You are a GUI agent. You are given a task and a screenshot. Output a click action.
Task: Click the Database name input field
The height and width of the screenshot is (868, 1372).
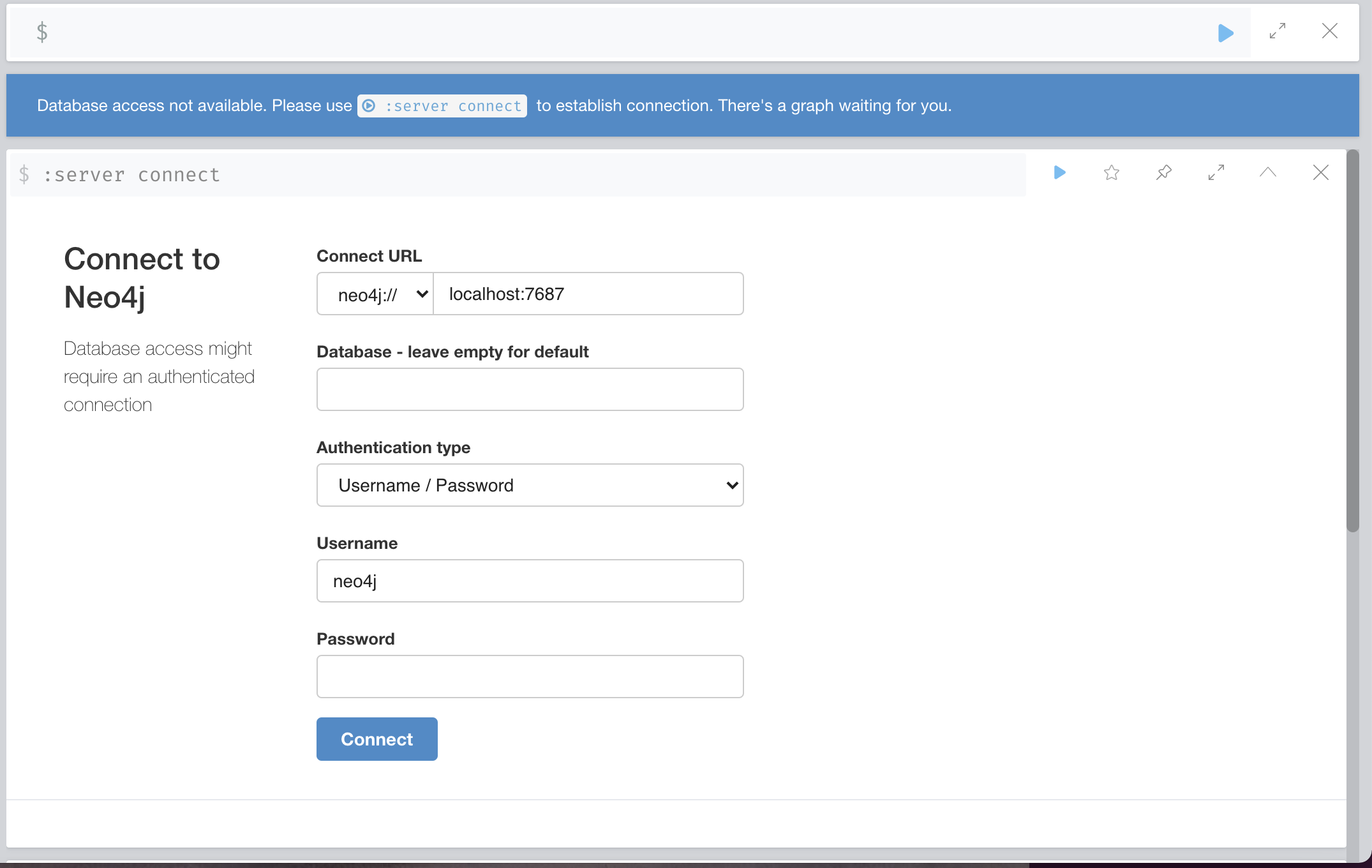(530, 389)
